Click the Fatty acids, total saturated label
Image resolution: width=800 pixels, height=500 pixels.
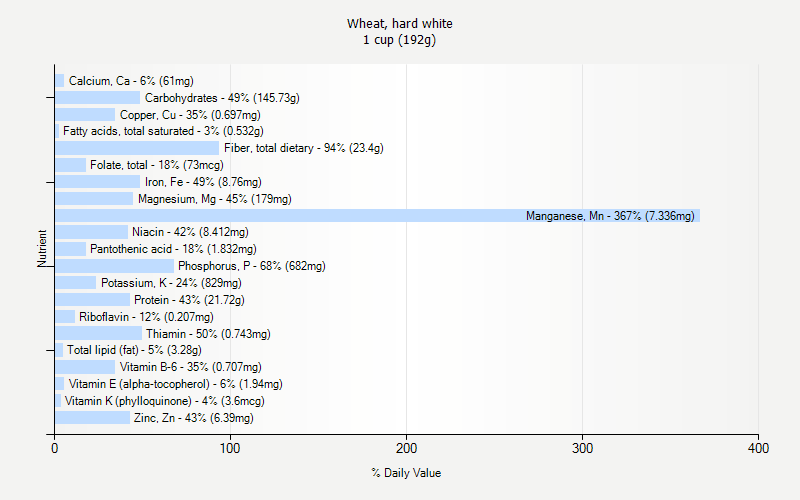(x=163, y=131)
